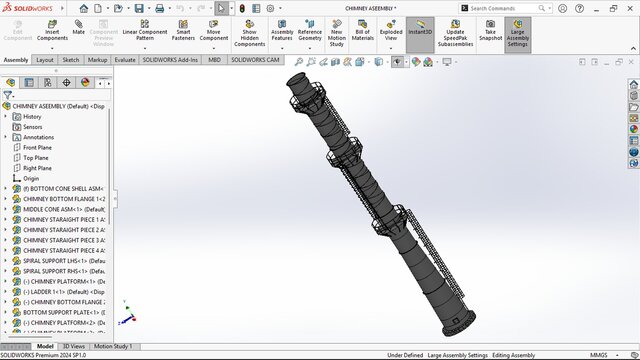Select Top Plane in tree
Image resolution: width=640 pixels, height=360 pixels.
[36, 158]
